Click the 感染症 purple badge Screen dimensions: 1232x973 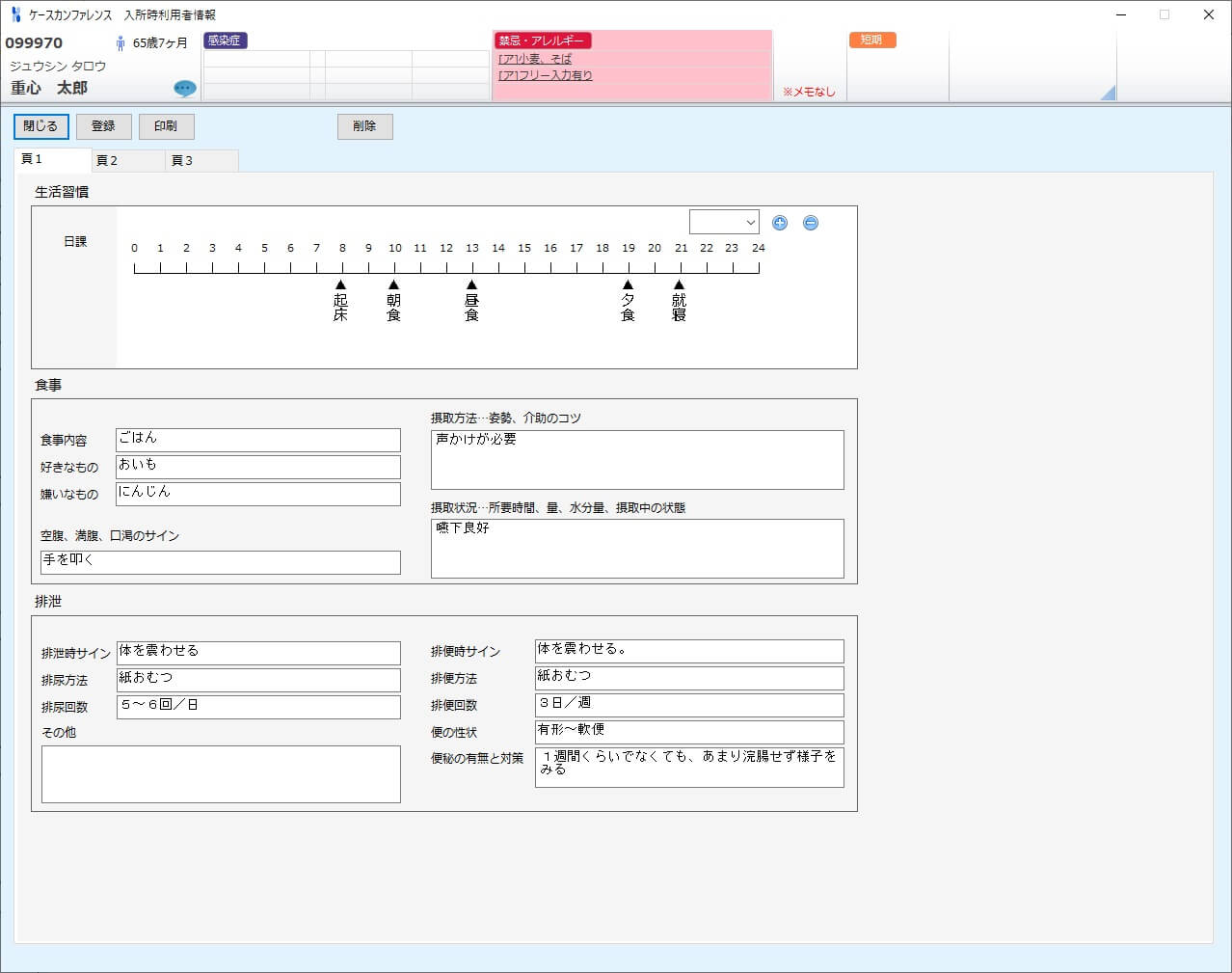(x=225, y=41)
